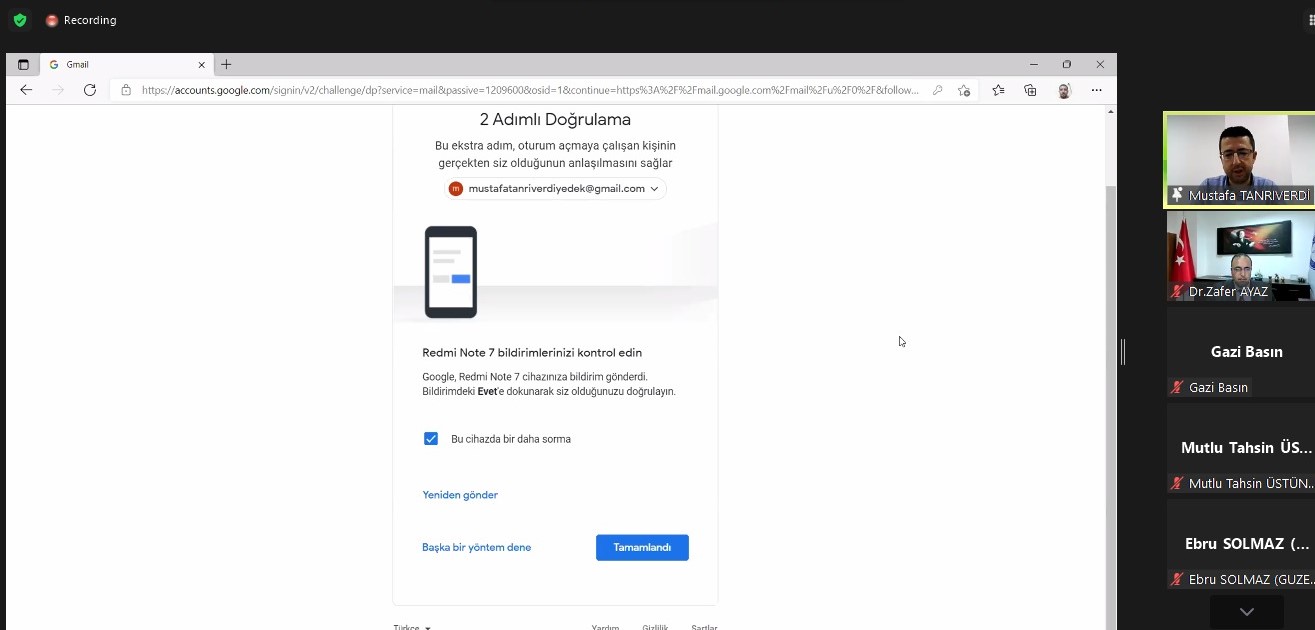The width and height of the screenshot is (1315, 630).
Task: Open the tab actions menu icon
Action: coord(23,64)
